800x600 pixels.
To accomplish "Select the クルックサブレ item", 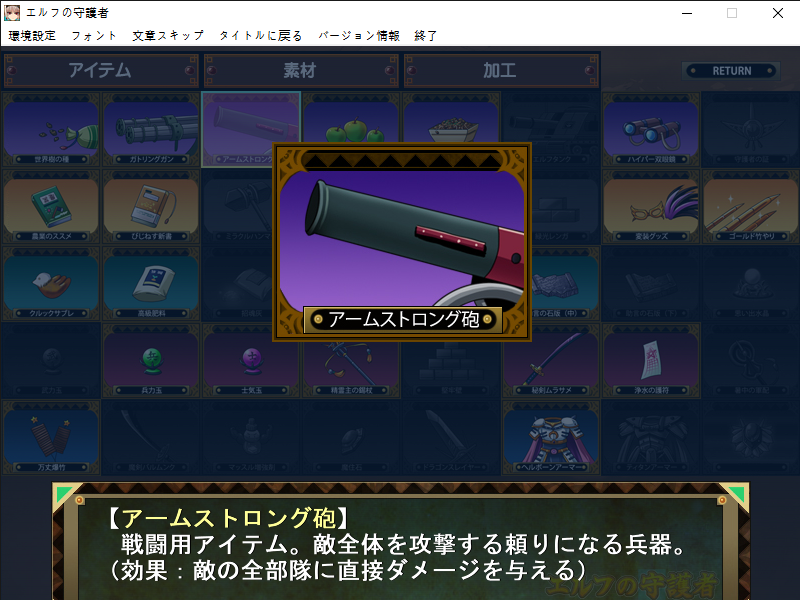I will (51, 284).
